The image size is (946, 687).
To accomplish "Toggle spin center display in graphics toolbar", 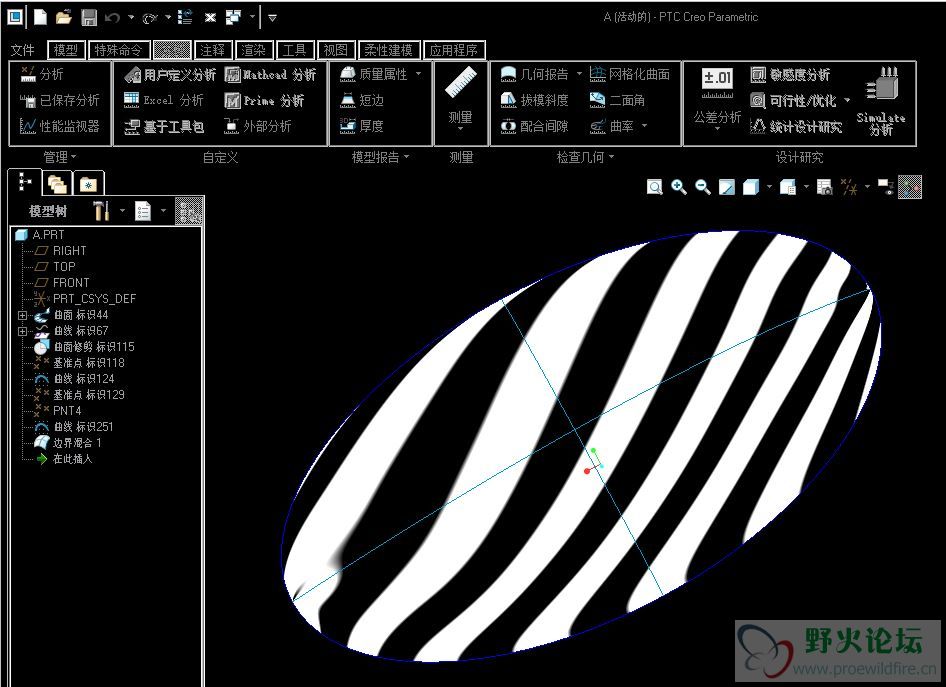I will (x=910, y=188).
